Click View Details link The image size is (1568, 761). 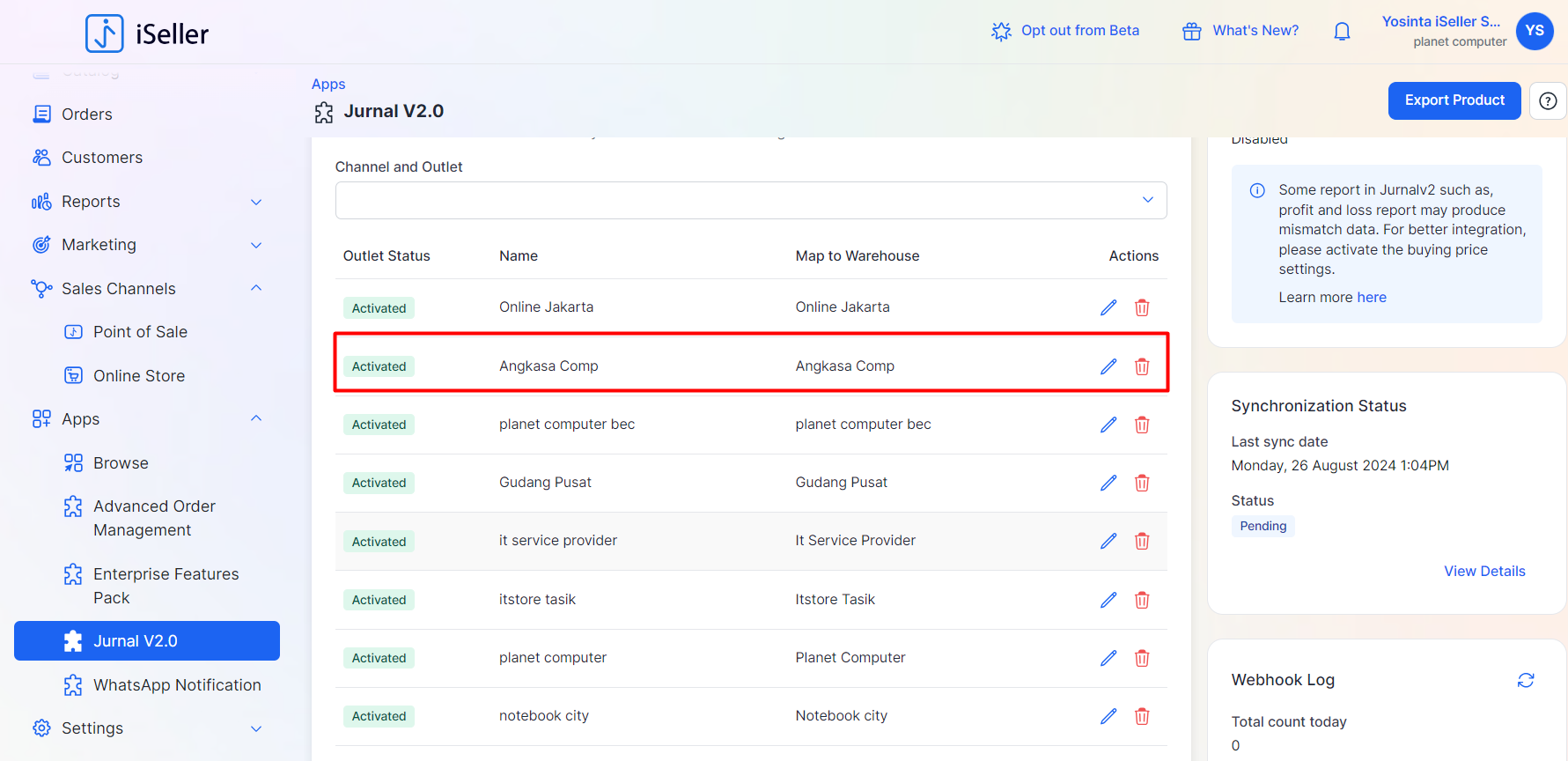(1484, 572)
